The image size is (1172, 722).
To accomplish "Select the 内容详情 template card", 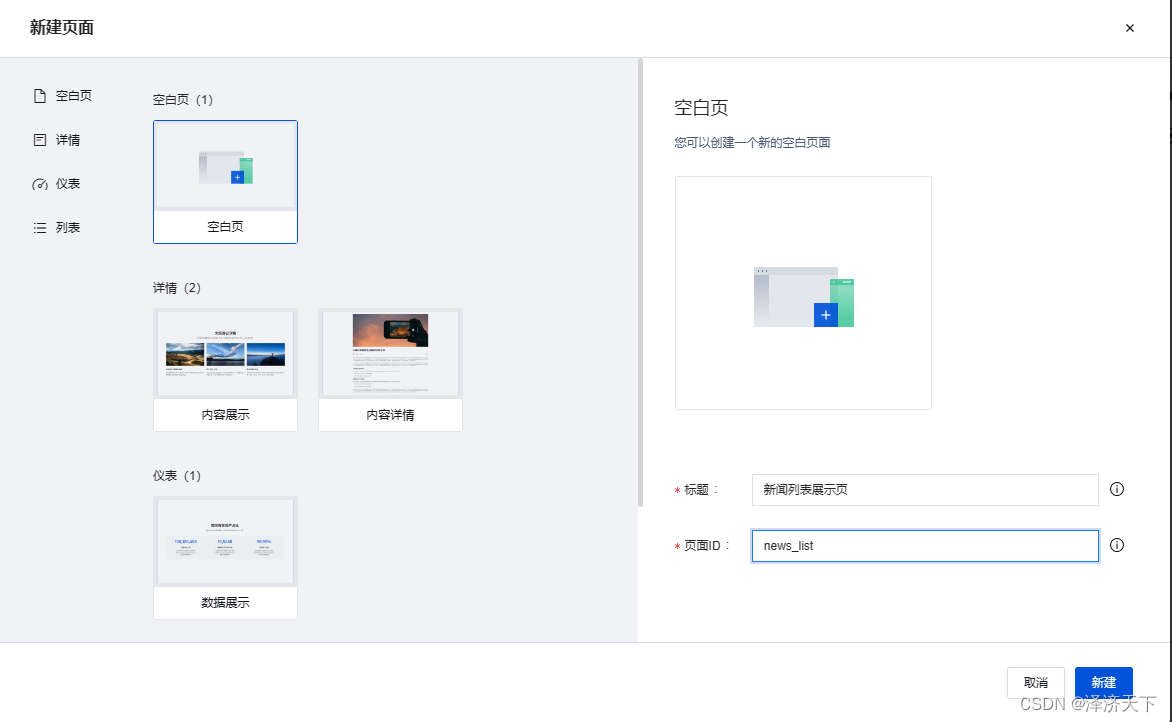I will 390,370.
